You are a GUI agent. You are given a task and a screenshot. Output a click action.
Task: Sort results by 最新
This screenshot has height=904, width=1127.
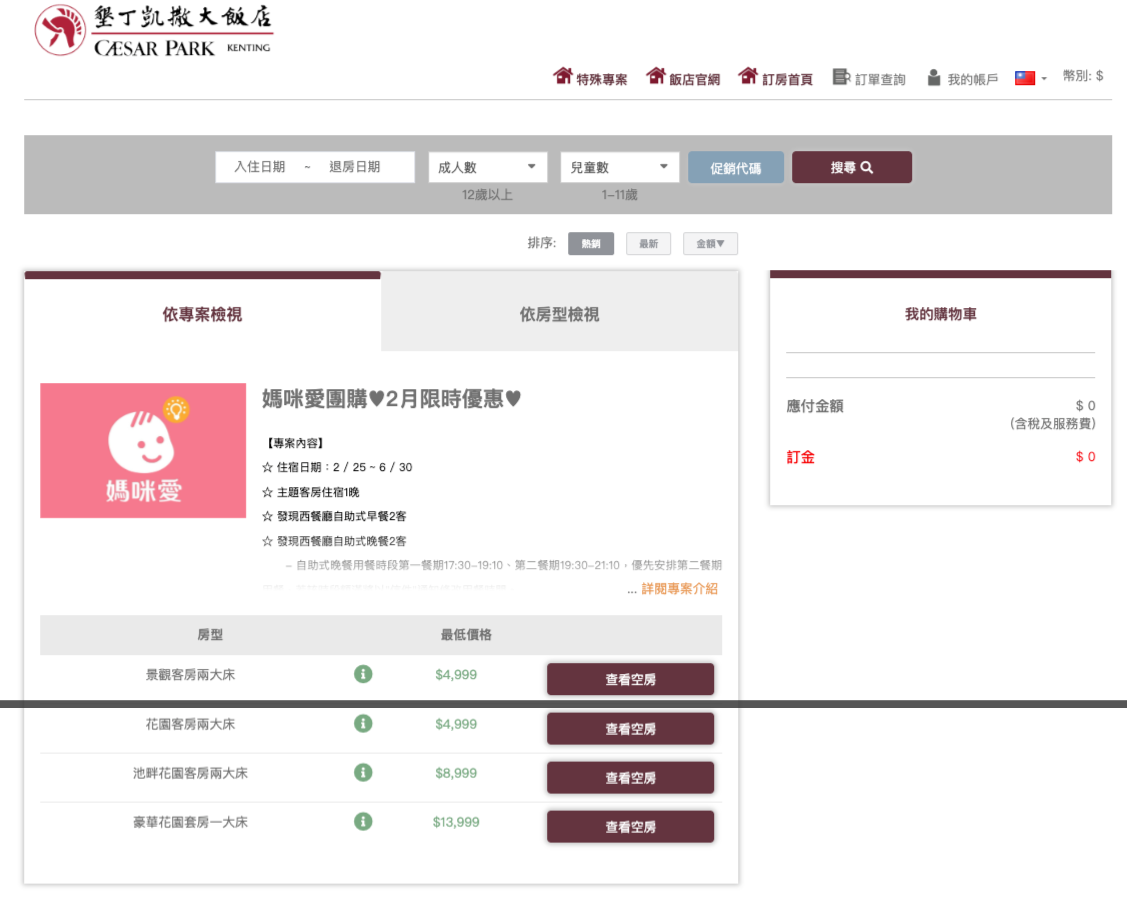[x=648, y=243]
